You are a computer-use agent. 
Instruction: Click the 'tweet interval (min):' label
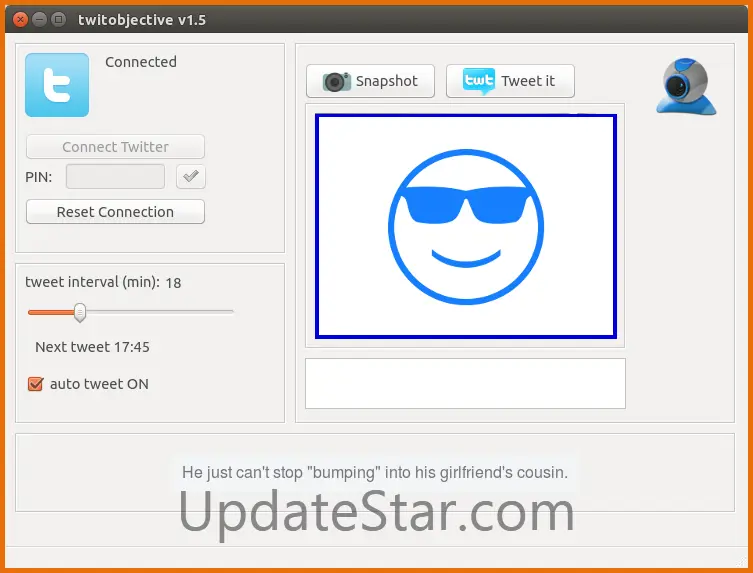point(92,282)
